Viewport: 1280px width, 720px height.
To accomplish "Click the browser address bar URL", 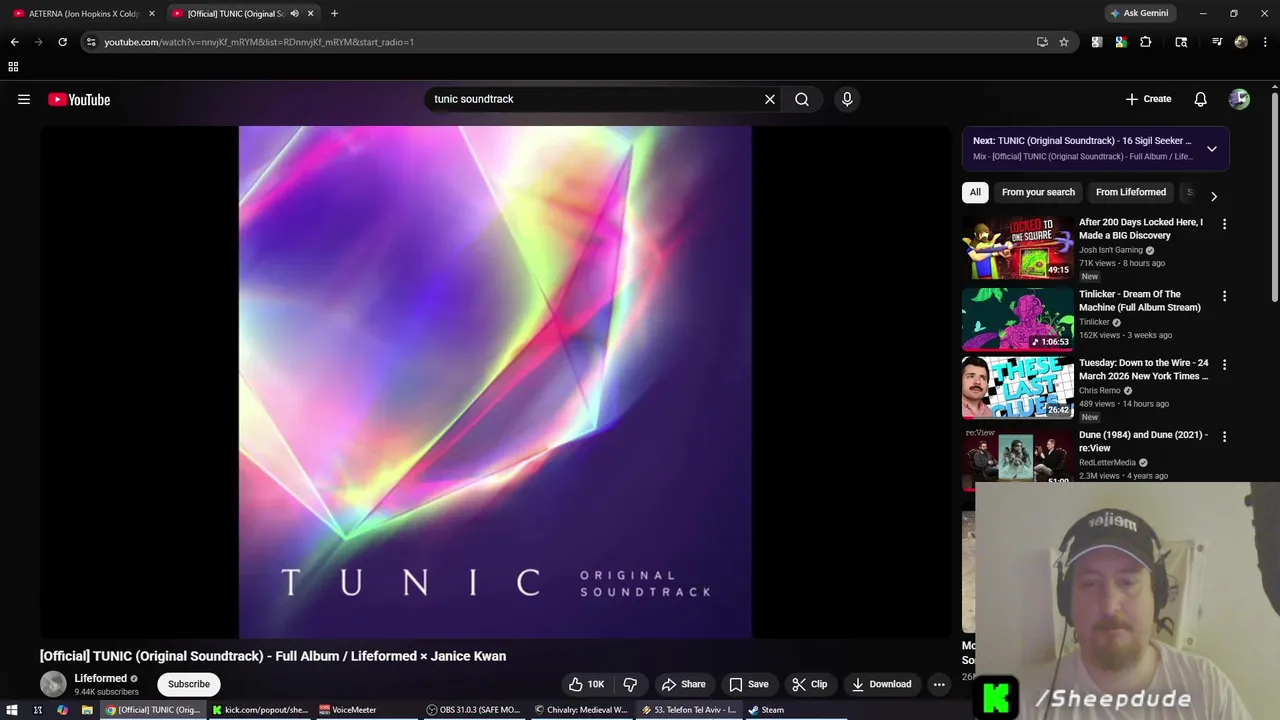I will click(259, 42).
